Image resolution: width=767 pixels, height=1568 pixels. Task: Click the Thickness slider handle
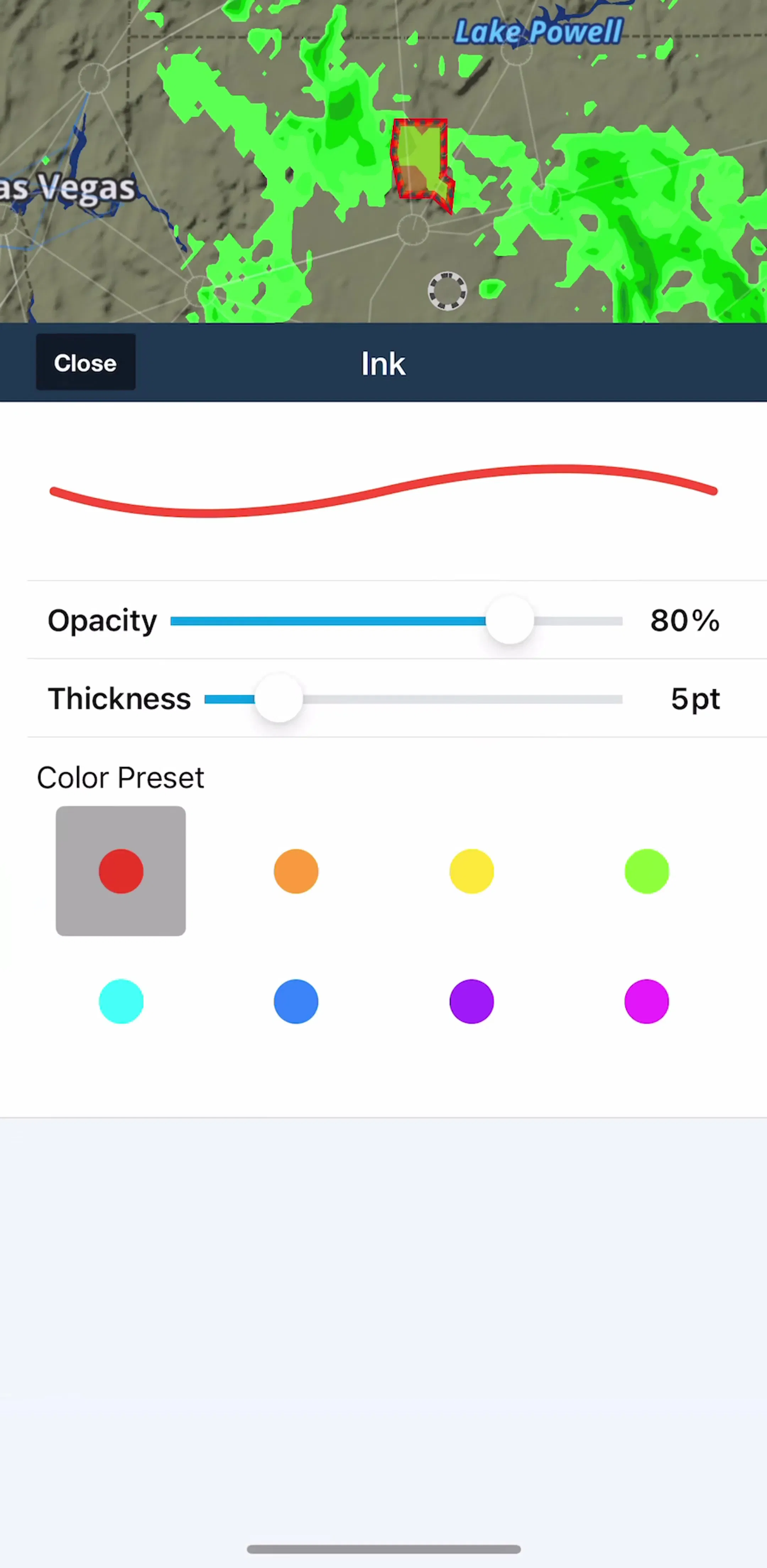279,698
